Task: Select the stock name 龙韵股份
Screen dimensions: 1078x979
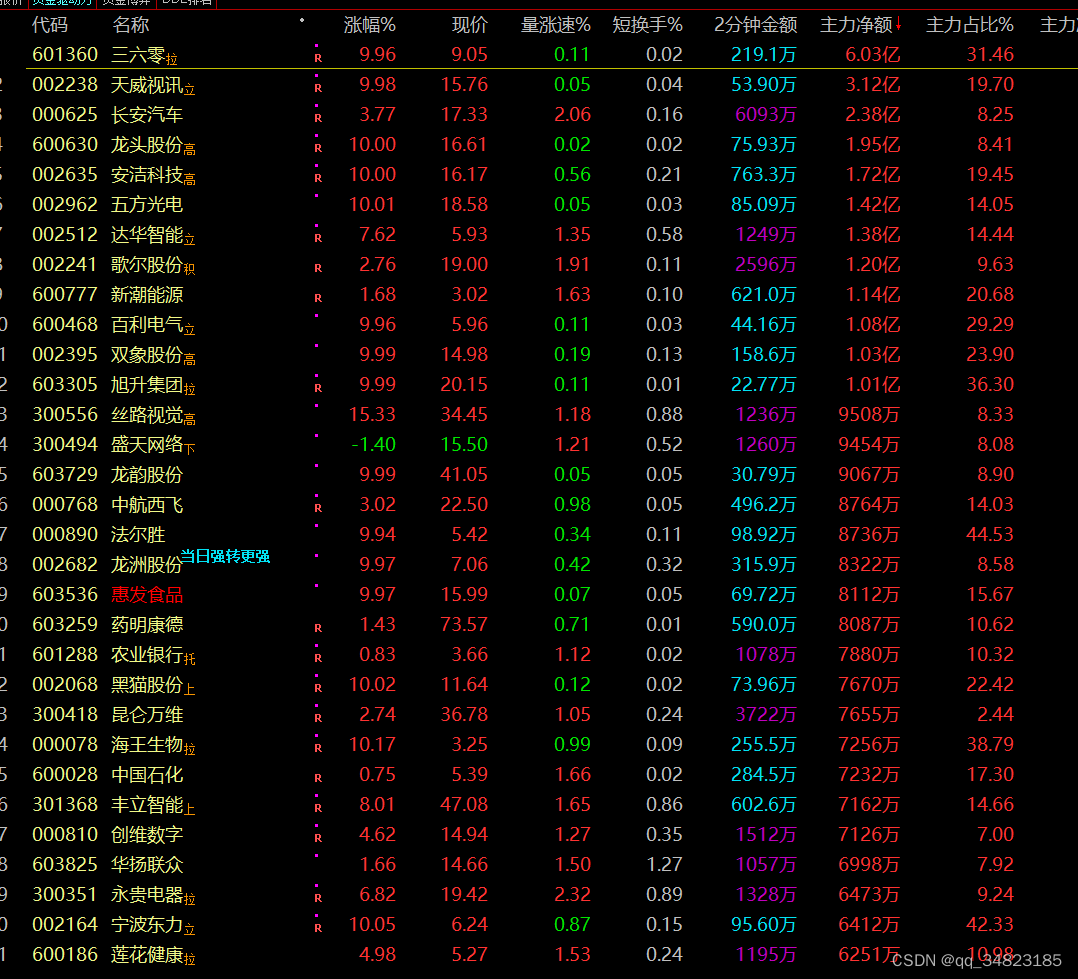Action: click(x=147, y=474)
